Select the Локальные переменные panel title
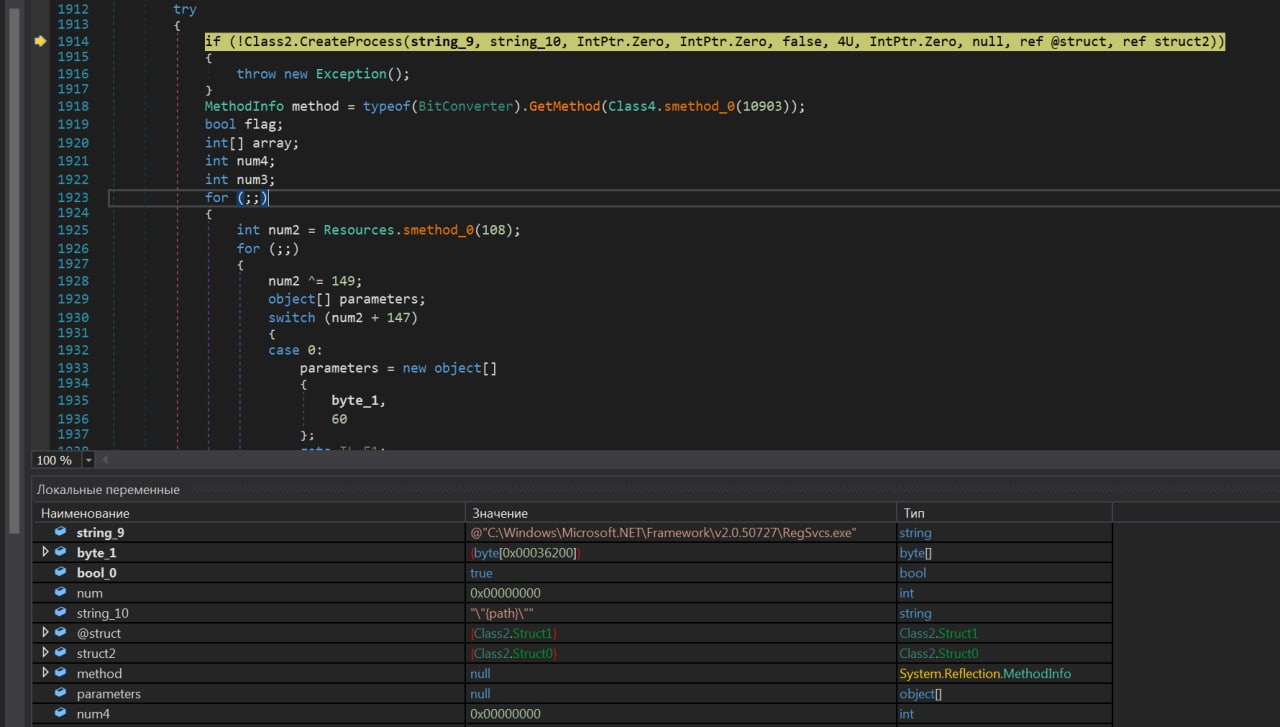This screenshot has height=727, width=1280. (108, 490)
